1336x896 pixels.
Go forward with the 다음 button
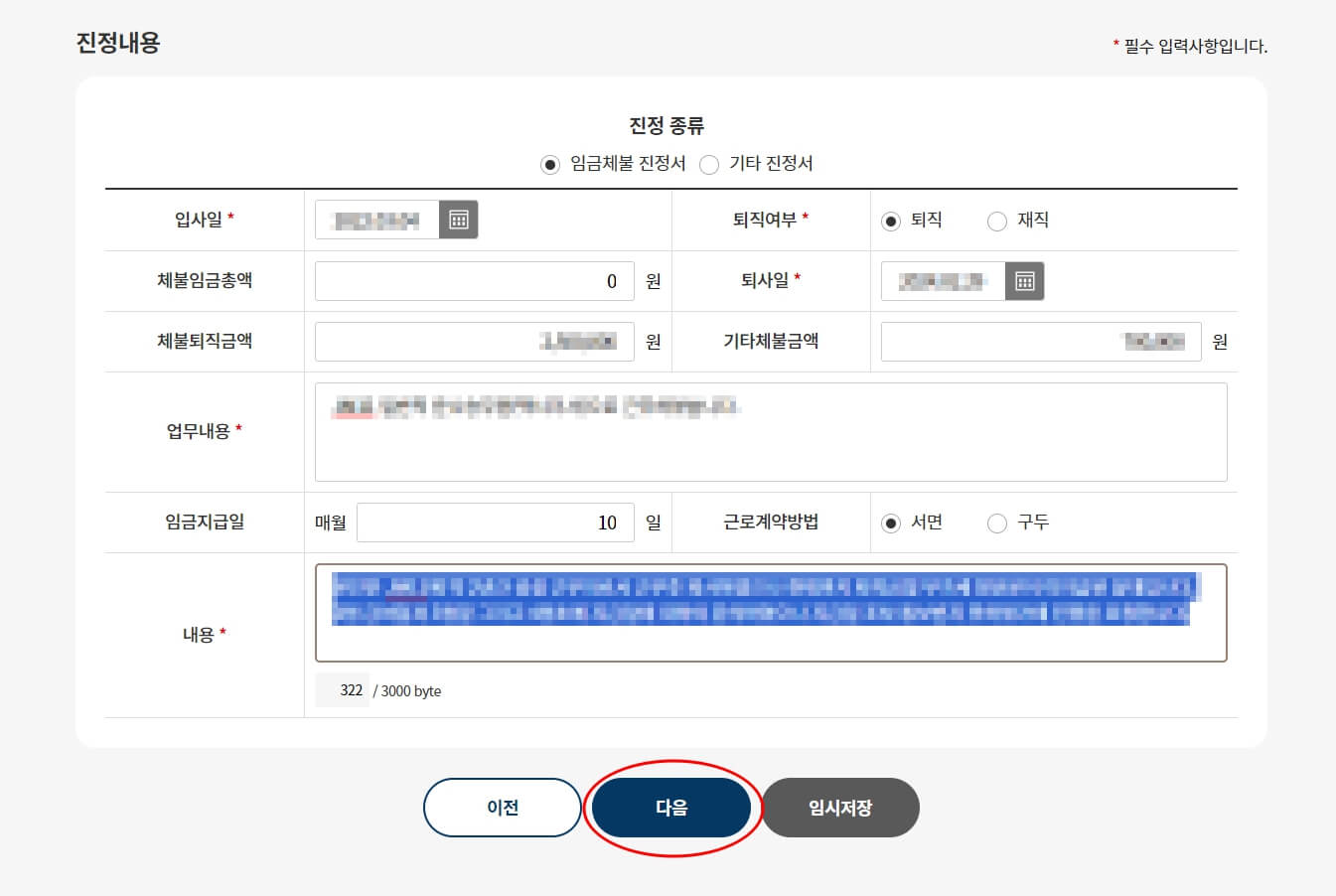[671, 808]
